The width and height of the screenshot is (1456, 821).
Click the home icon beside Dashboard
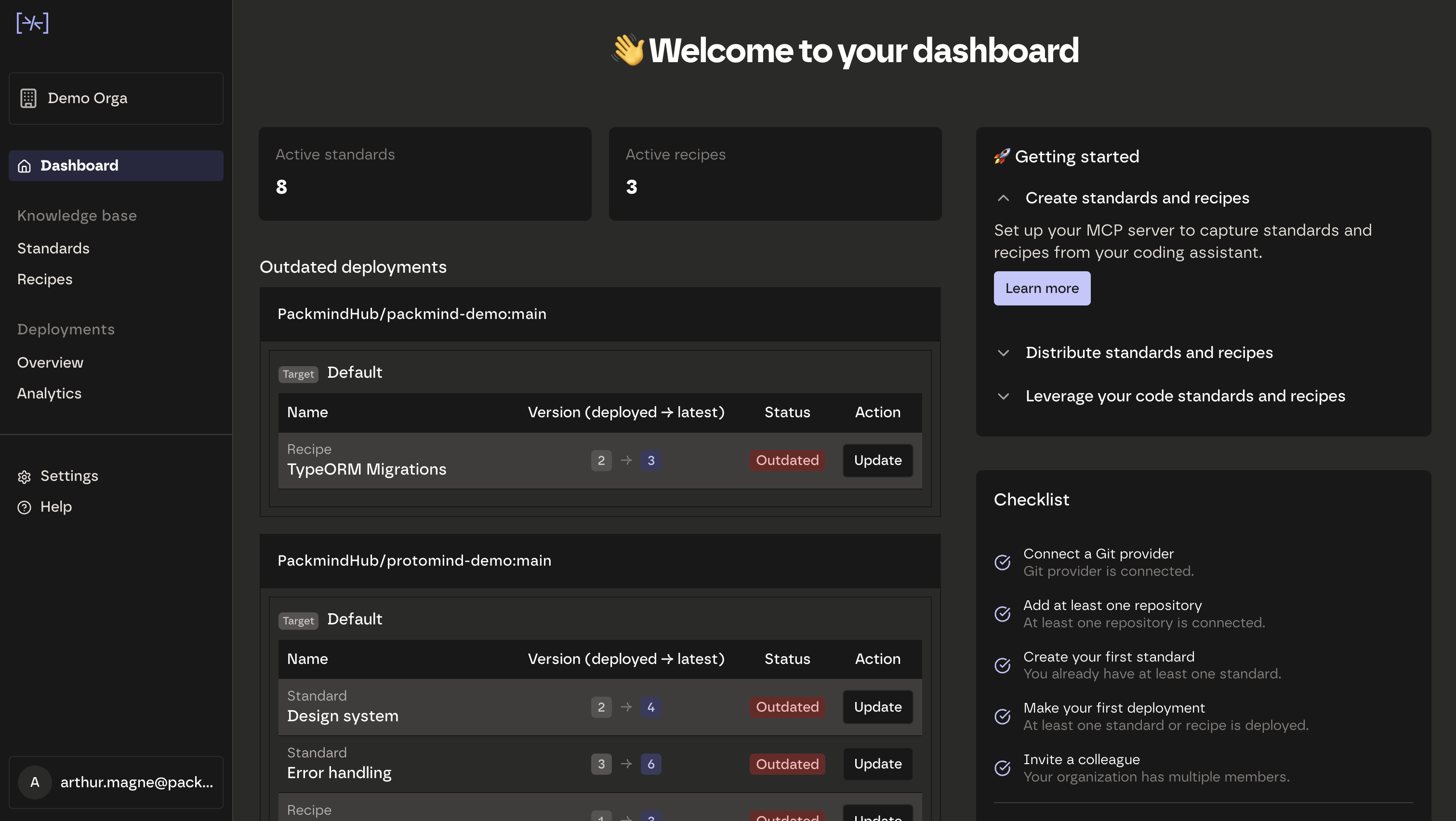24,166
